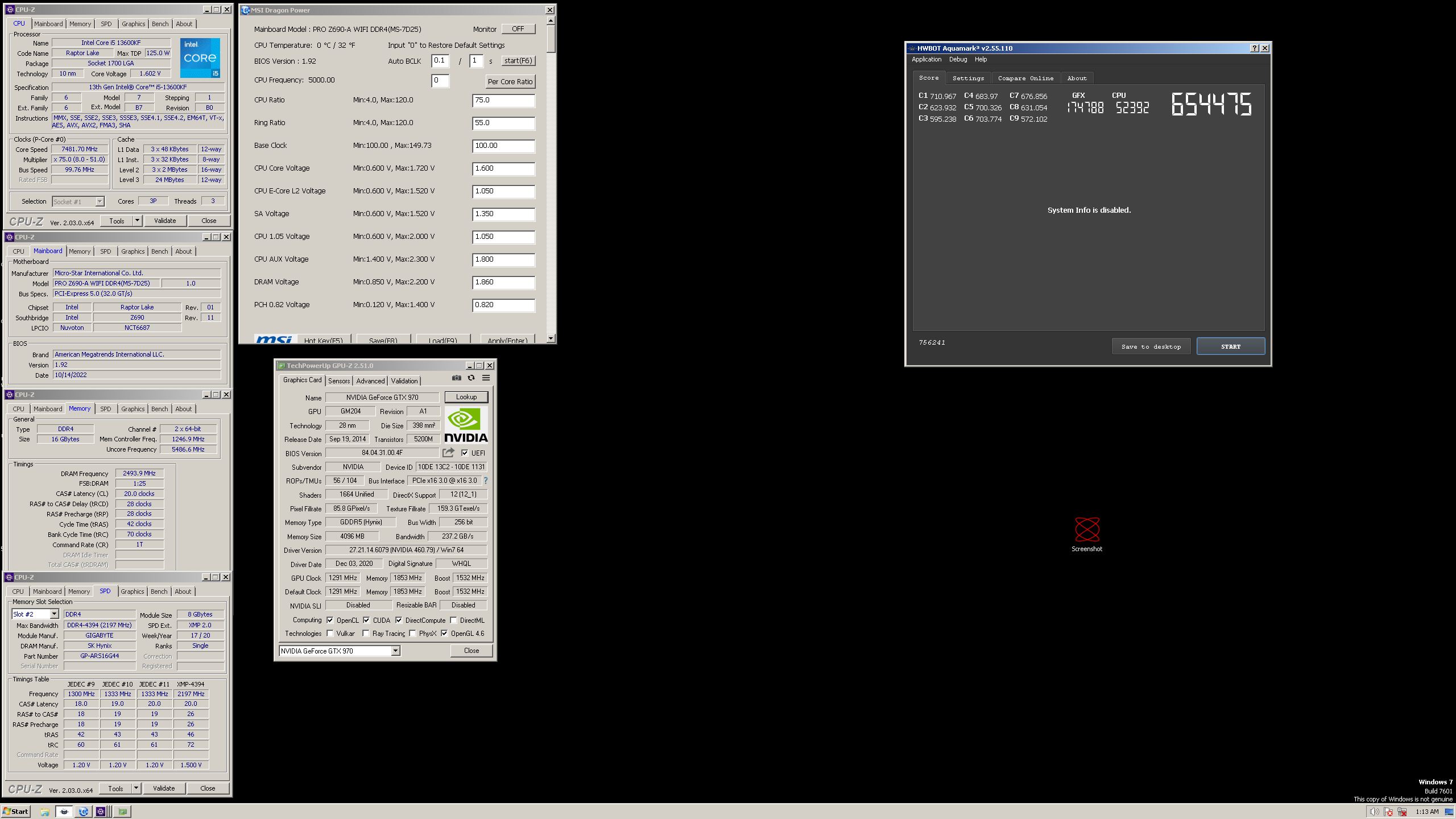1456x819 pixels.
Task: Click the MSI Dragon Power taskbar button
Action: (83, 812)
